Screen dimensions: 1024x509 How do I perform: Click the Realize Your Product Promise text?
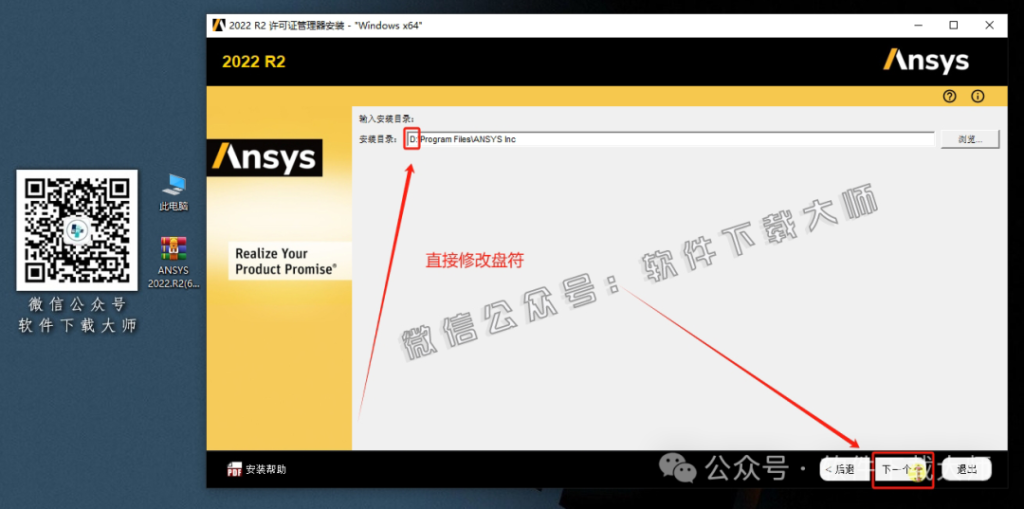286,261
